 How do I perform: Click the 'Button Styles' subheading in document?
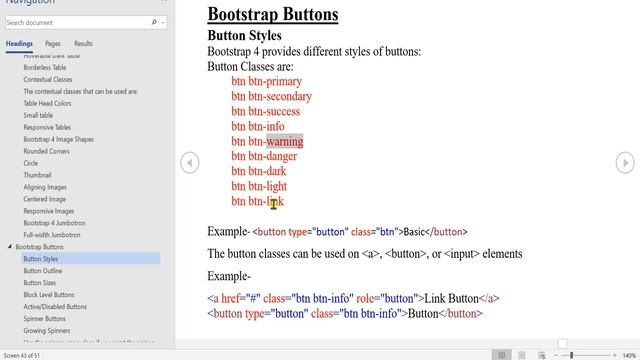click(x=244, y=36)
